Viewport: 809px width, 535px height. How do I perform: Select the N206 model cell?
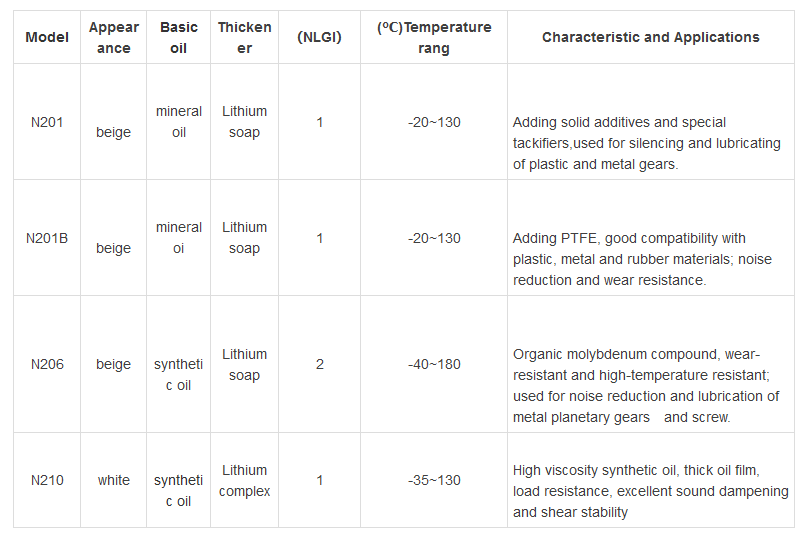[x=47, y=364]
